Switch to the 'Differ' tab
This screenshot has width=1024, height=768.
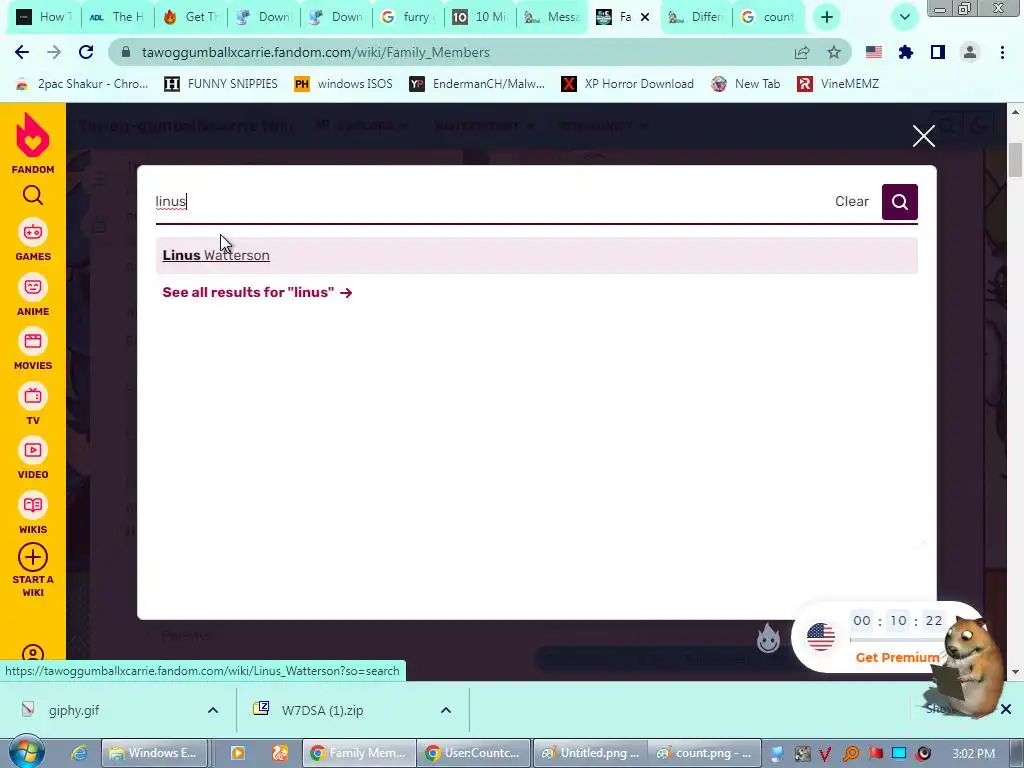click(x=697, y=17)
